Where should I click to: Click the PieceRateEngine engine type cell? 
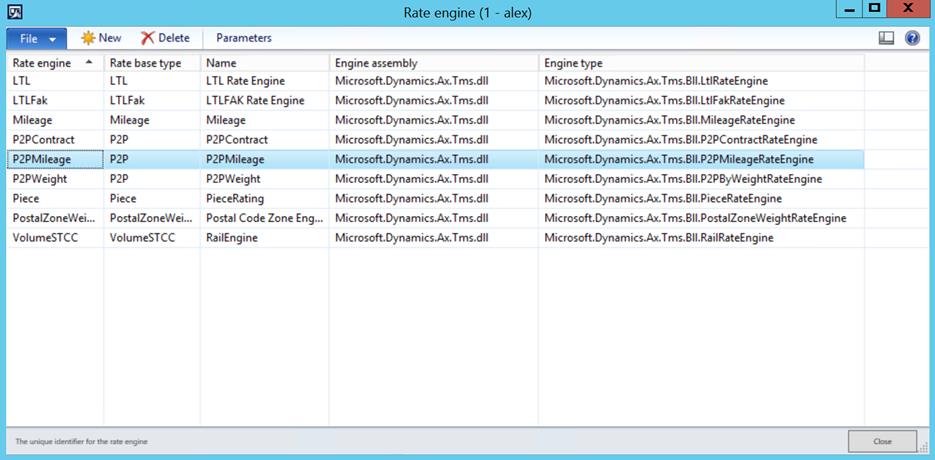[x=701, y=198]
